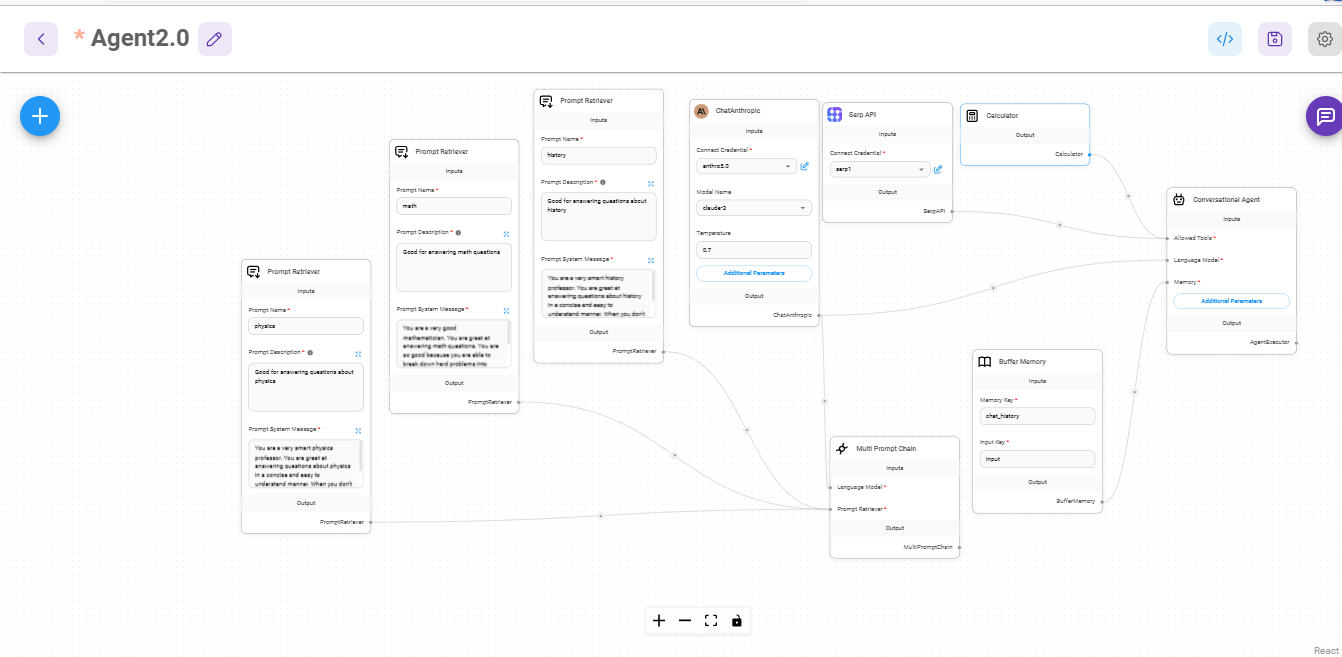This screenshot has width=1342, height=657.
Task: Edit the anthro5.0 credential via pencil icon
Action: (x=805, y=166)
